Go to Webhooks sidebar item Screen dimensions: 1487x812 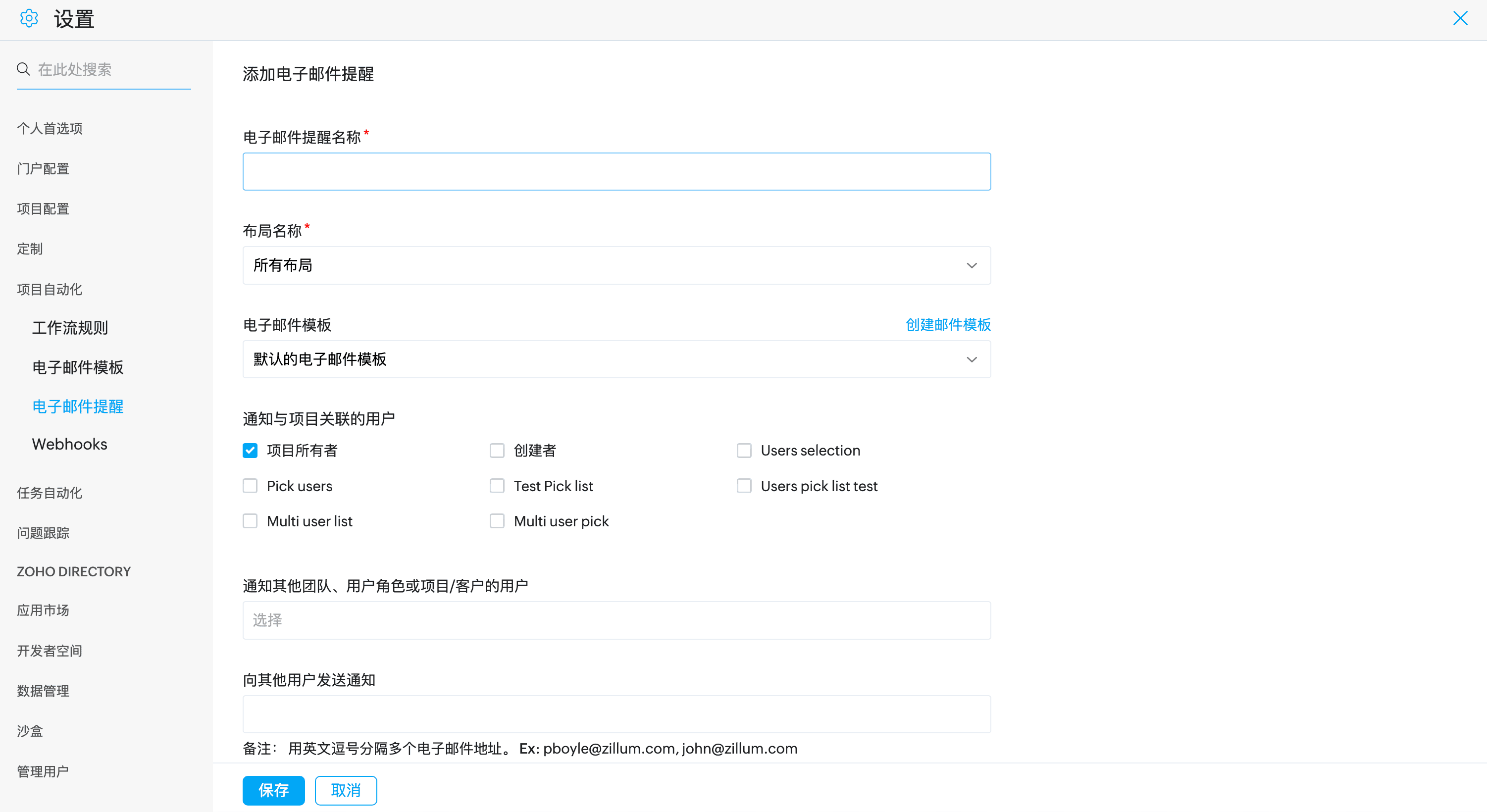pyautogui.click(x=70, y=445)
